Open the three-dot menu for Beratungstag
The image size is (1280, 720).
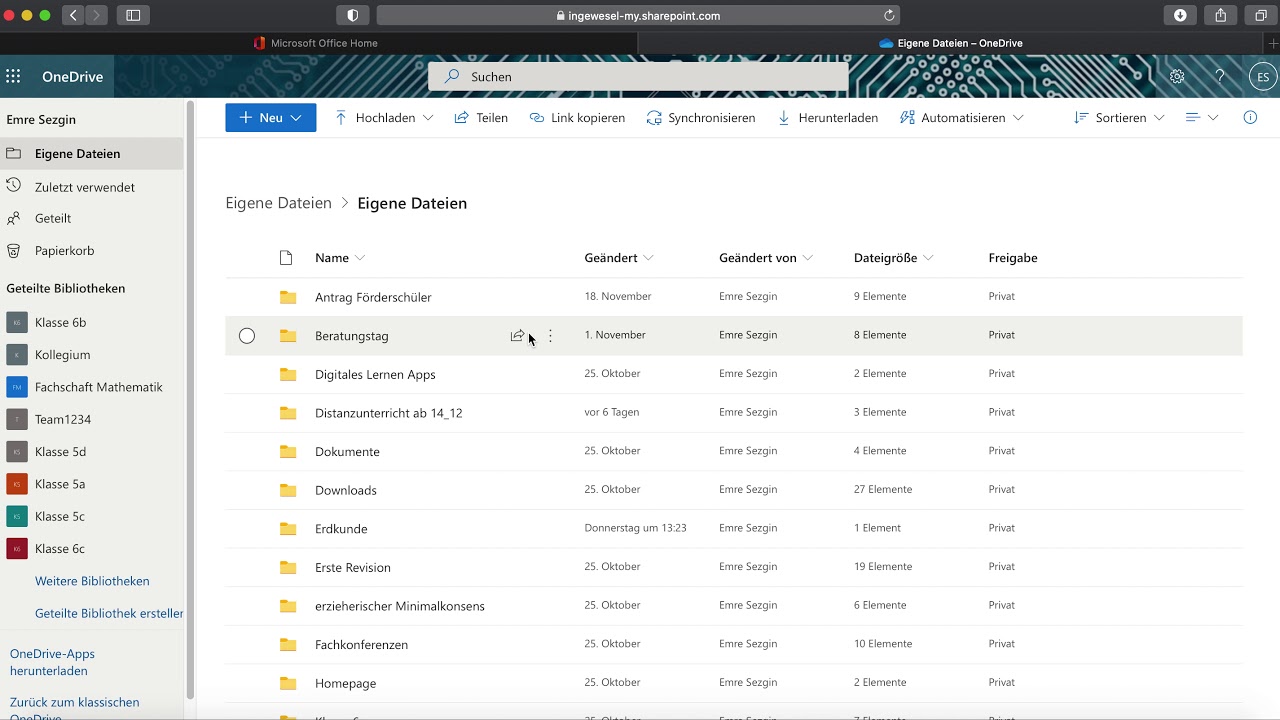coord(550,336)
